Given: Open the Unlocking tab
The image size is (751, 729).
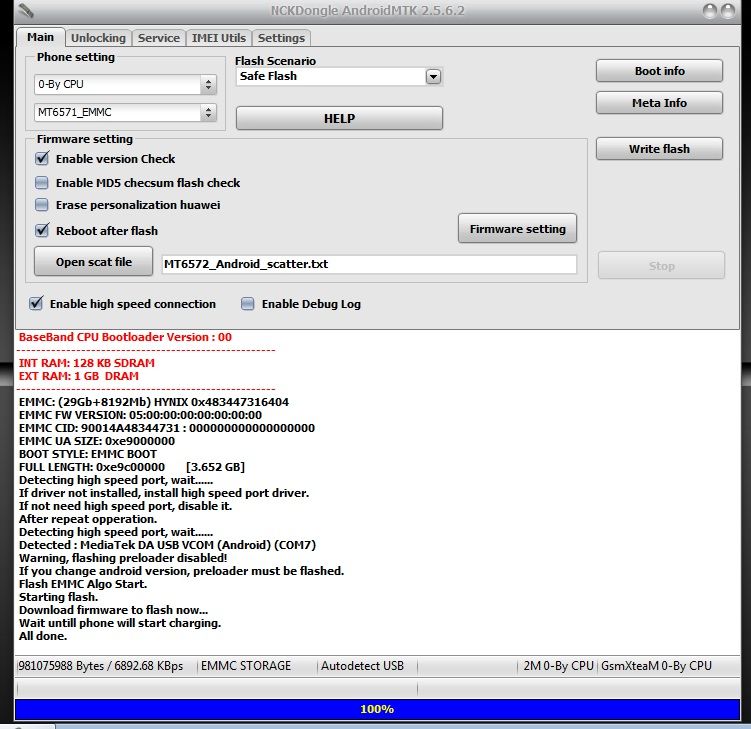Looking at the screenshot, I should [98, 38].
